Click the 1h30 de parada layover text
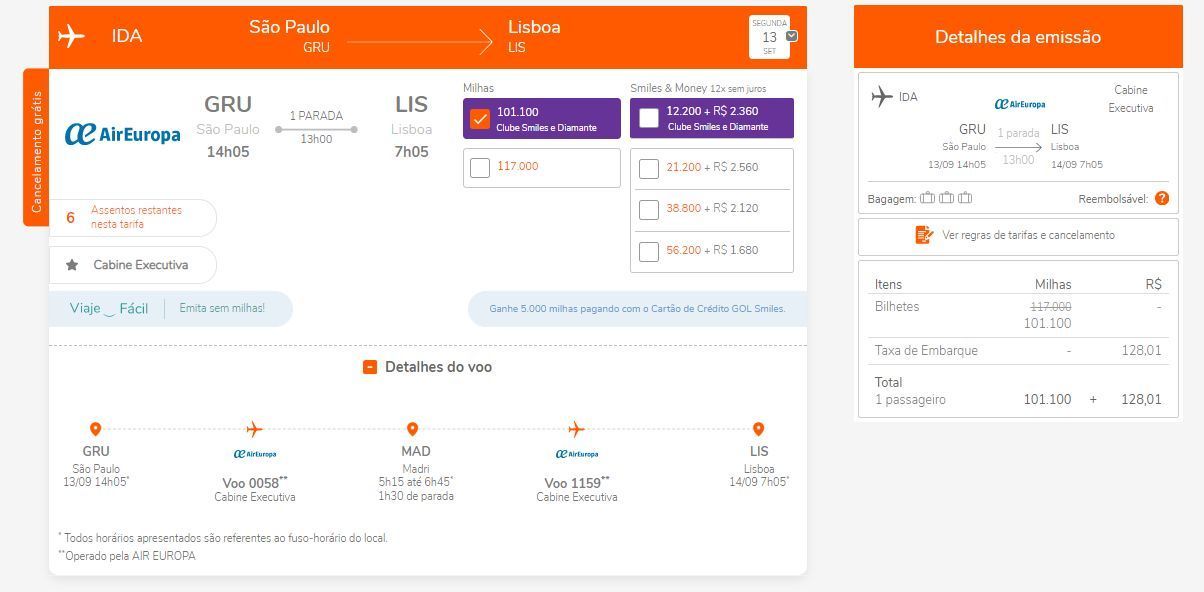Screen dimensions: 1204x592 pyautogui.click(x=416, y=496)
